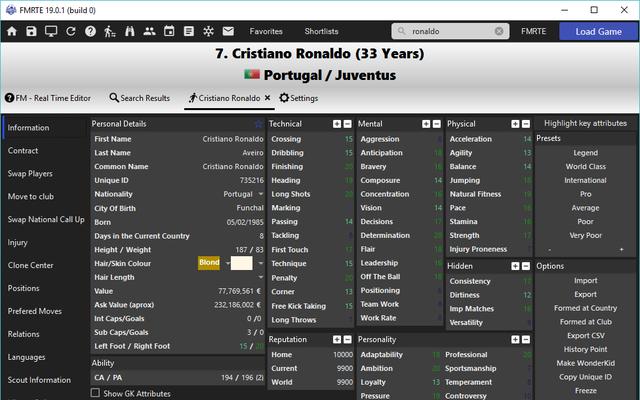Click Highlight key attributes
The height and width of the screenshot is (400, 640).
tap(585, 123)
